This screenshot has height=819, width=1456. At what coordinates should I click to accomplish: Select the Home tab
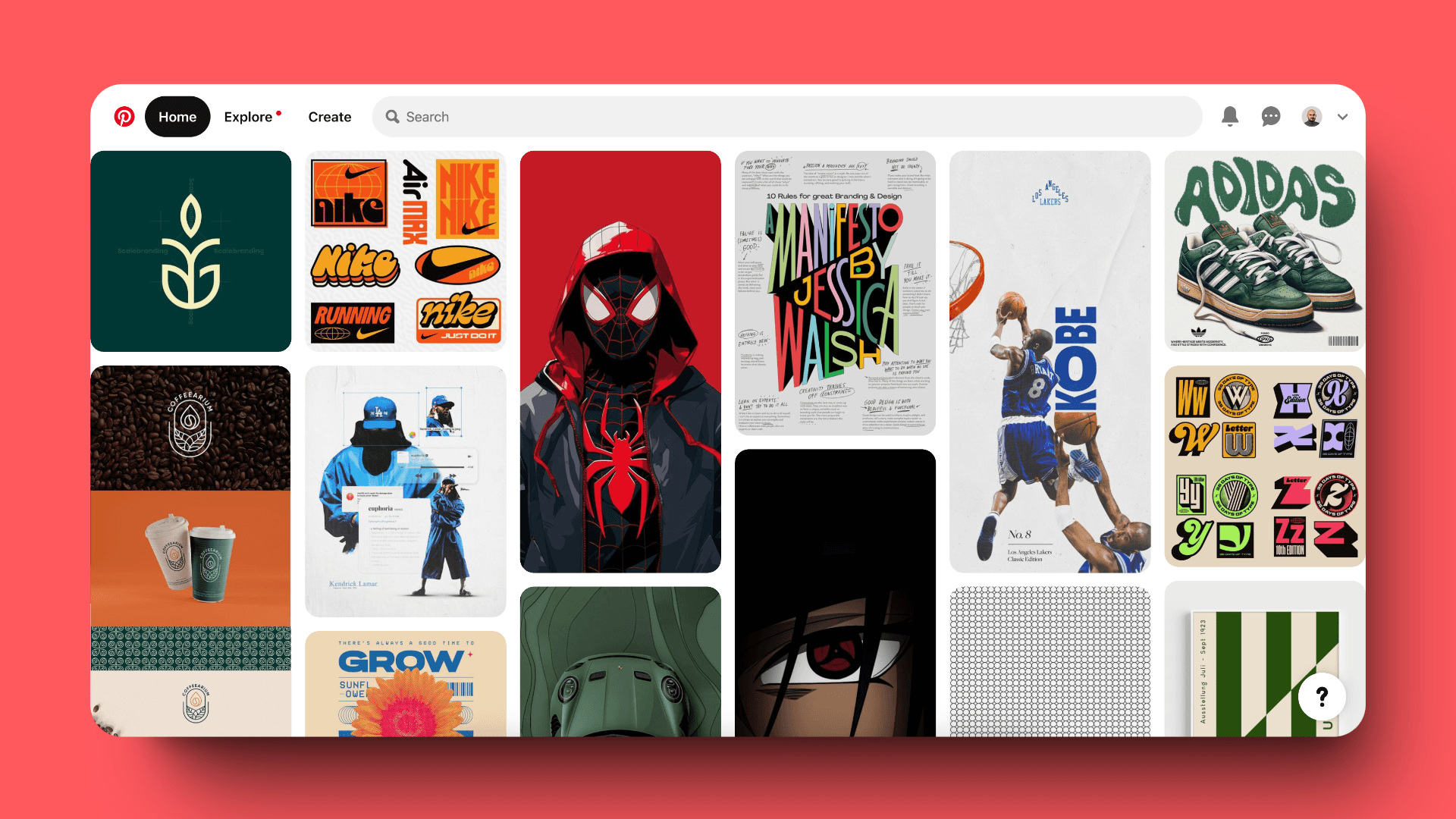(x=177, y=117)
